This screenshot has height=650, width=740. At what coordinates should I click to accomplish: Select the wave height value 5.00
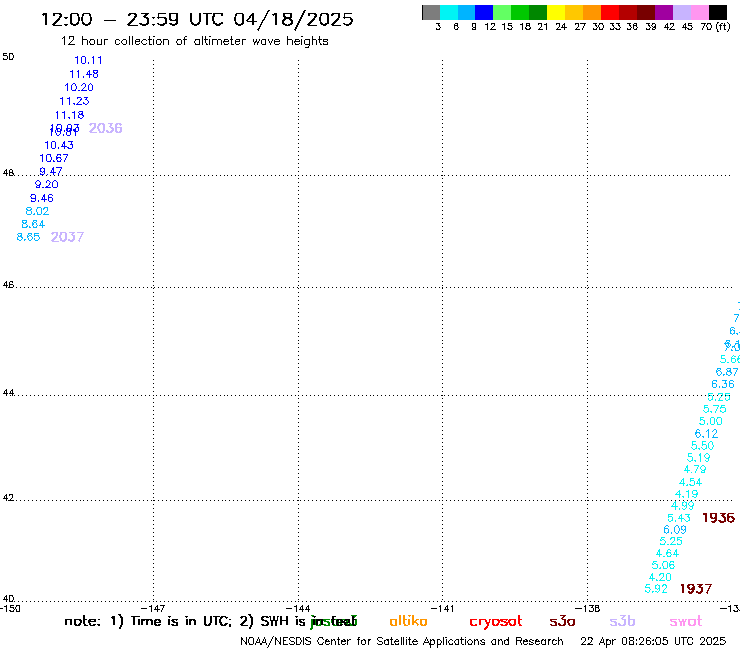(711, 421)
